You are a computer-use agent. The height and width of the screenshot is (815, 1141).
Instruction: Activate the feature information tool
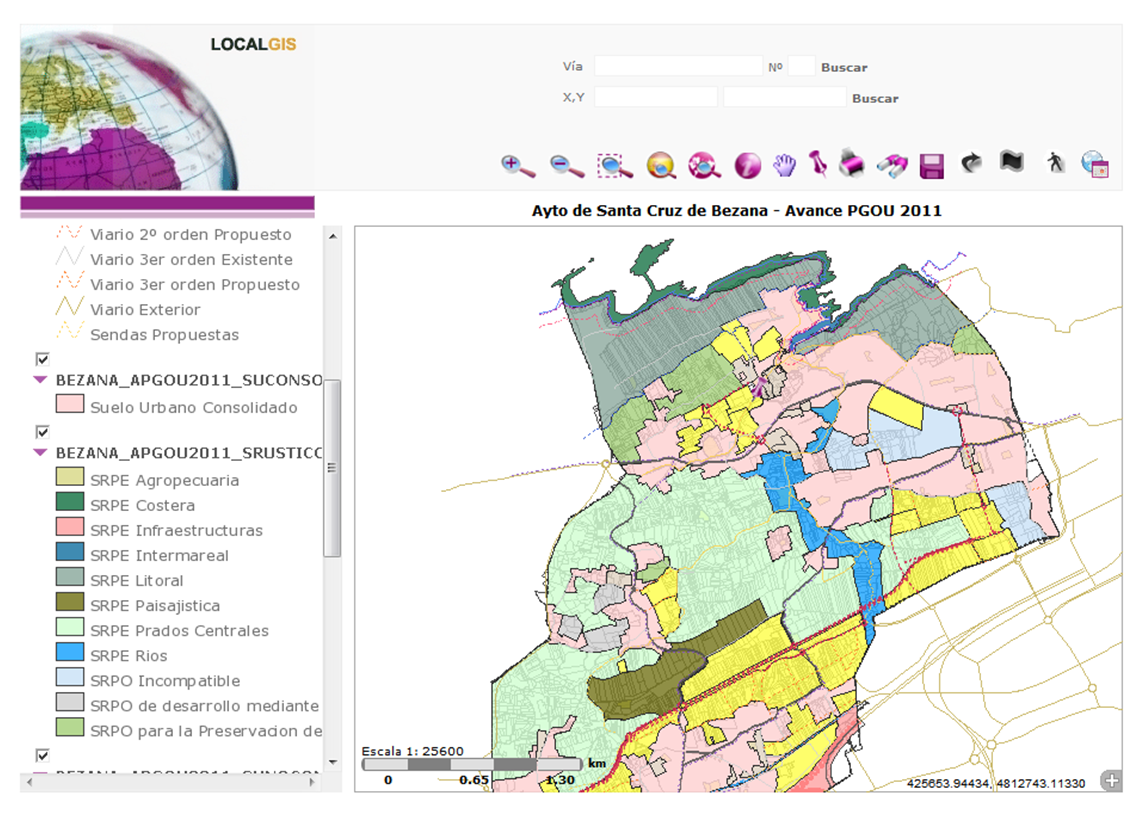tap(747, 166)
